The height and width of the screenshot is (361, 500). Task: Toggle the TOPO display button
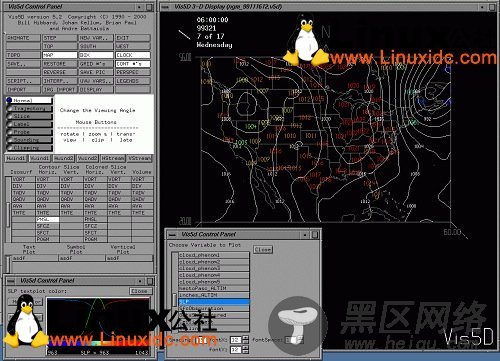click(x=23, y=55)
